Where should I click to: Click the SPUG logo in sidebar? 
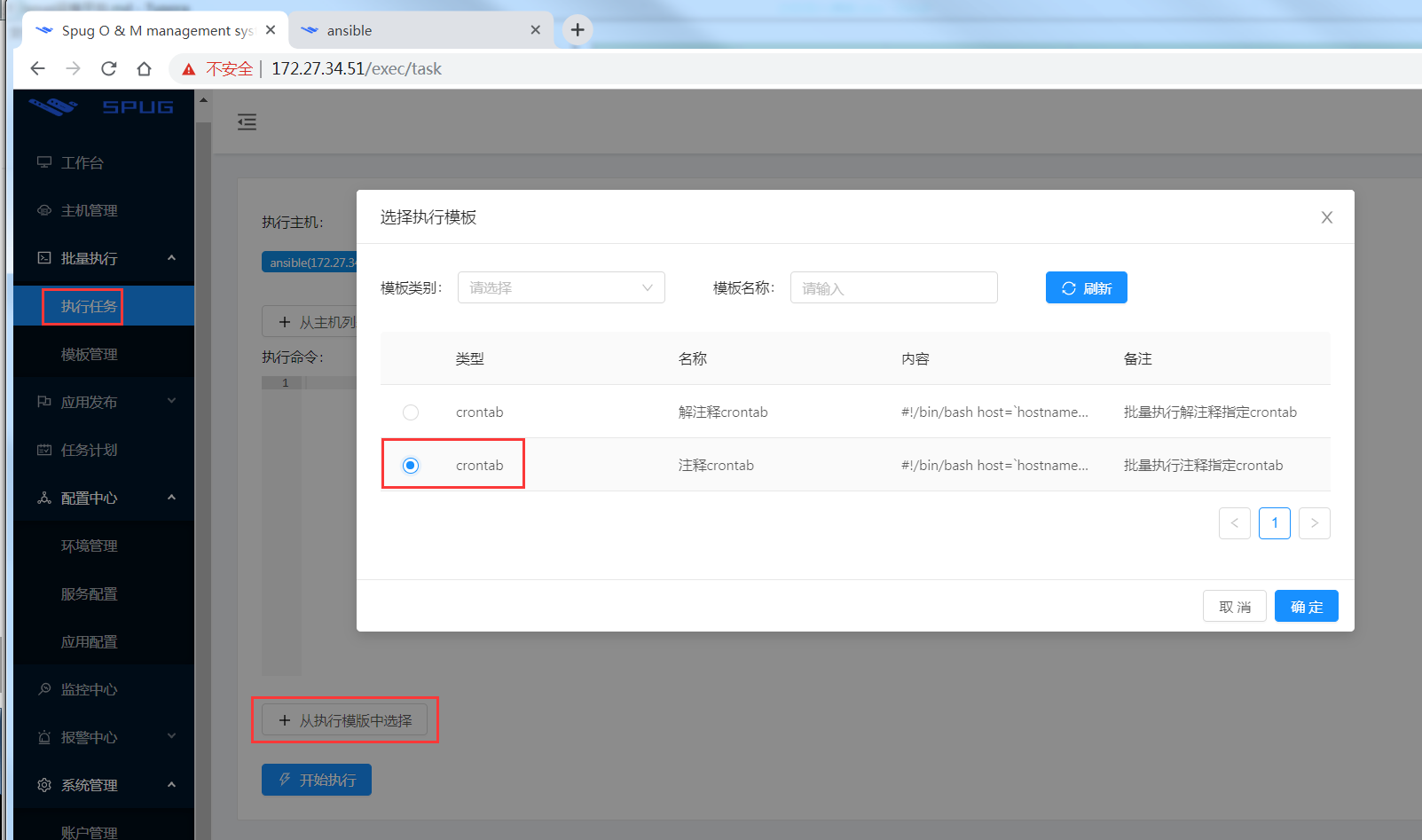pos(102,107)
